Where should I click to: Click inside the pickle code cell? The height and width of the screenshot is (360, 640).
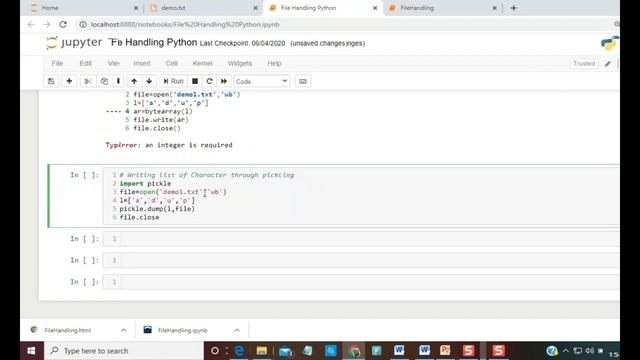tap(361, 196)
